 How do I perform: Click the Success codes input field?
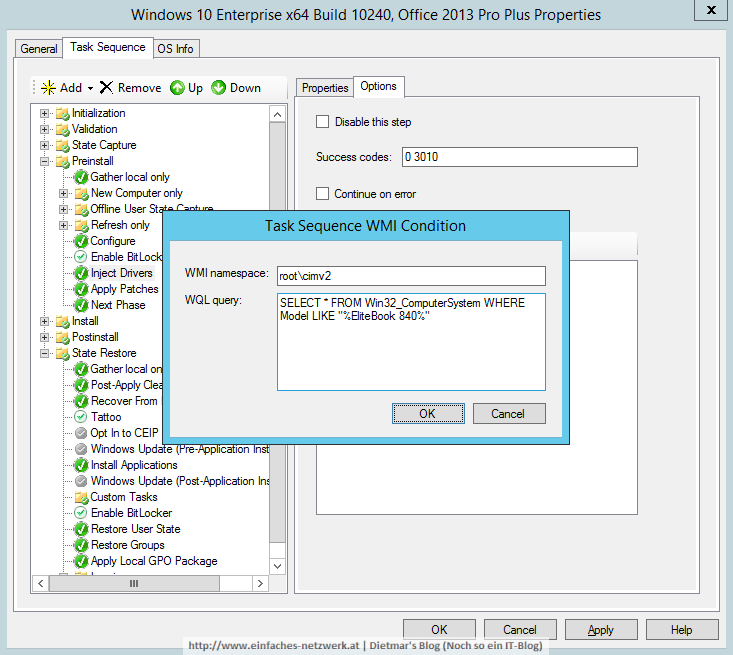click(x=519, y=157)
